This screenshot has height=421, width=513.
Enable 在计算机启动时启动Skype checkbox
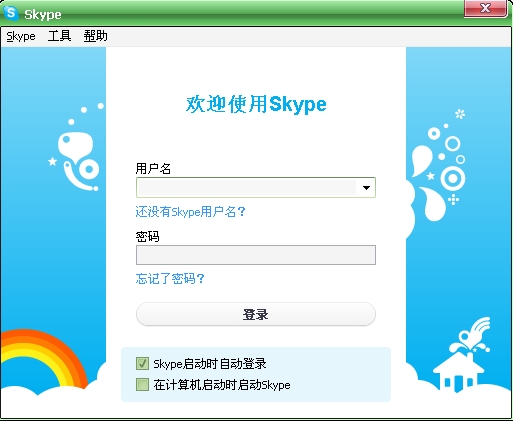point(142,384)
